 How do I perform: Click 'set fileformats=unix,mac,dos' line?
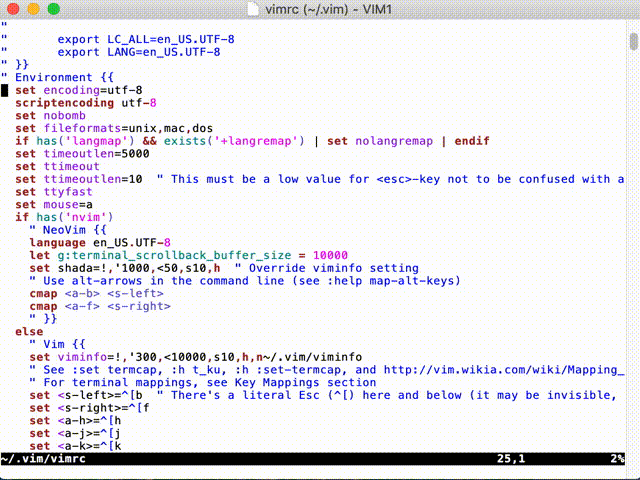pyautogui.click(x=114, y=128)
